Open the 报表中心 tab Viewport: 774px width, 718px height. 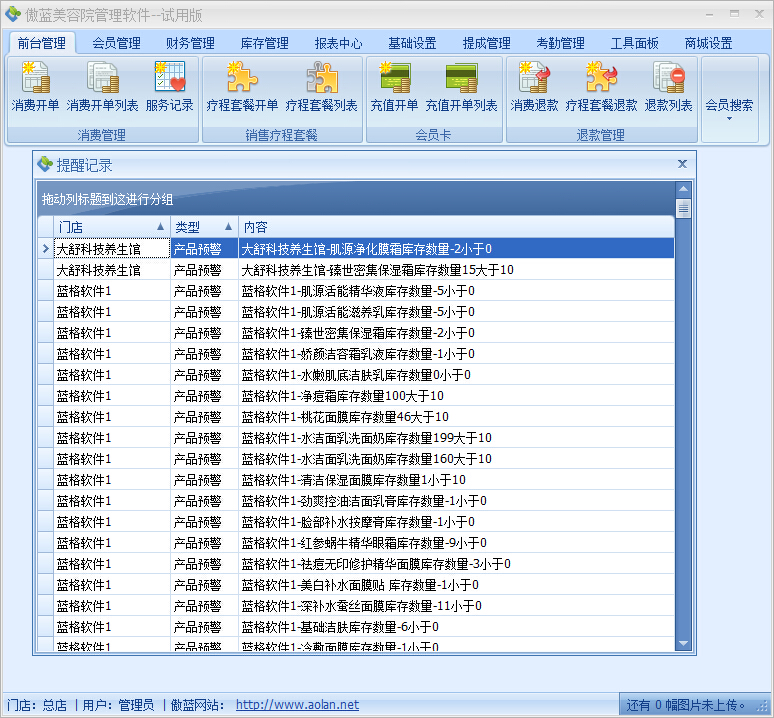[338, 43]
